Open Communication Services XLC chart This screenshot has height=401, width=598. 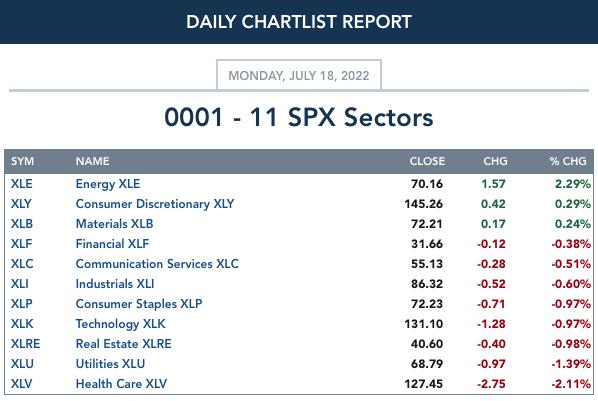[157, 264]
